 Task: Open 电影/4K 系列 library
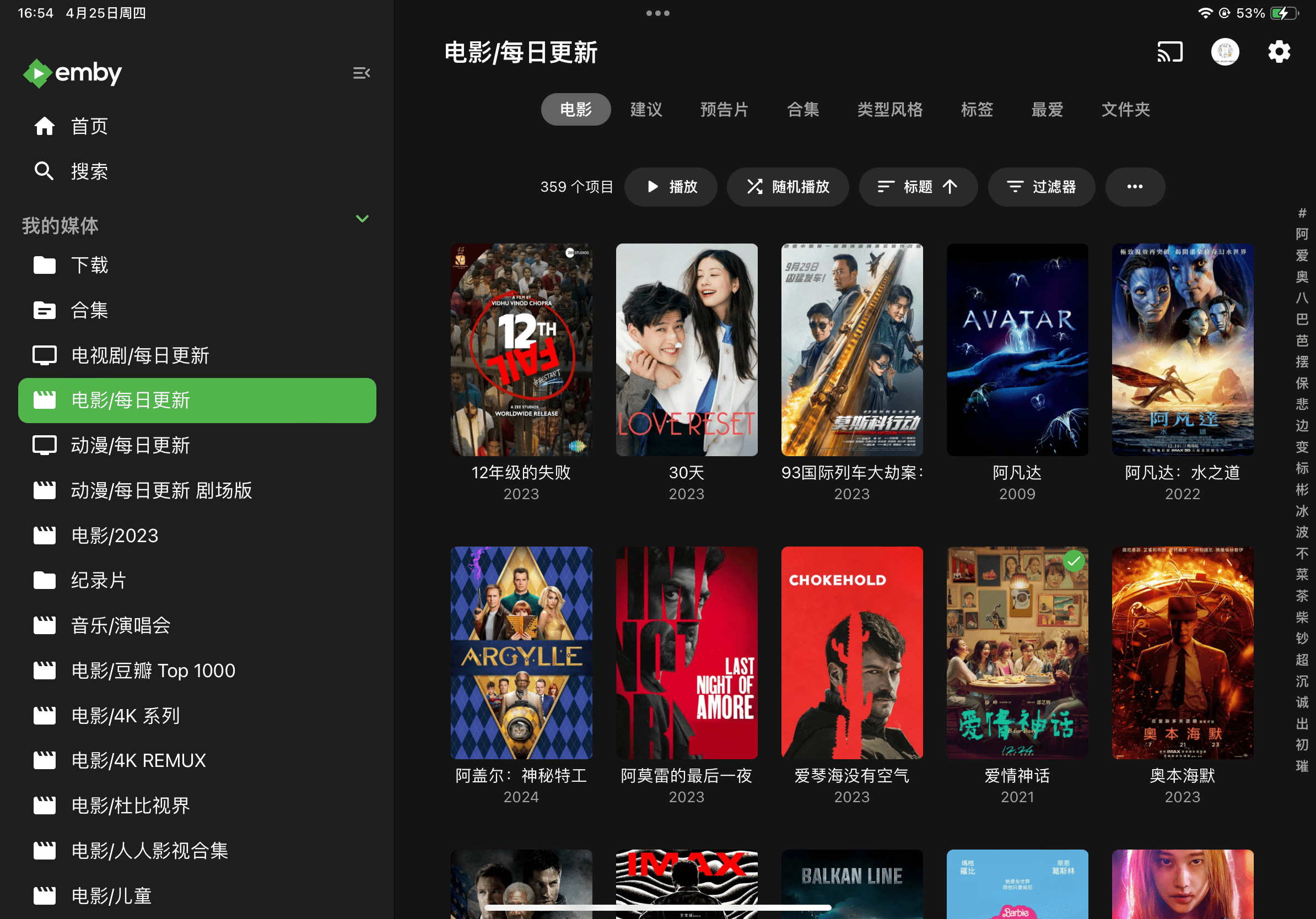(x=197, y=716)
